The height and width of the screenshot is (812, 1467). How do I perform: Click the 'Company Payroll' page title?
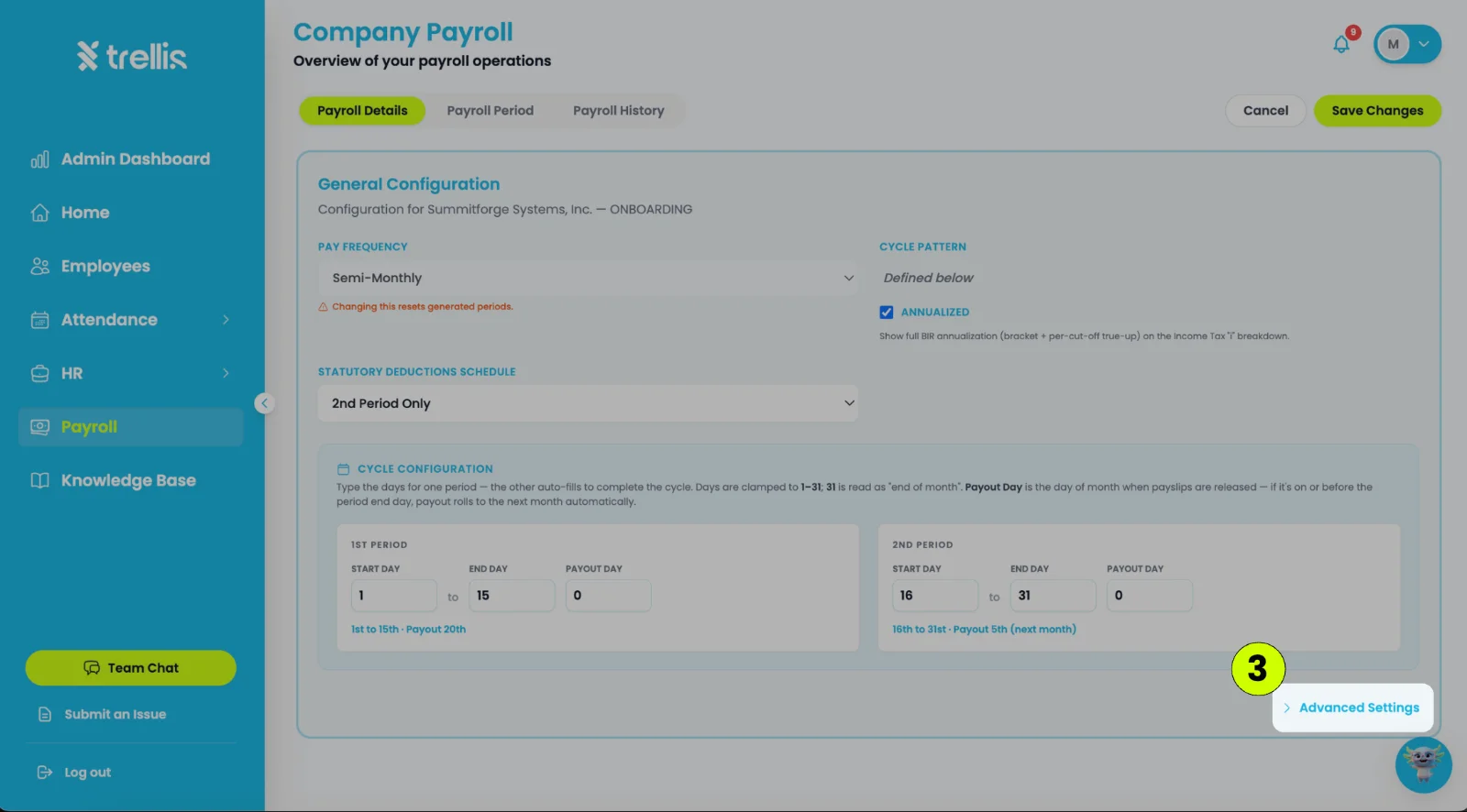pyautogui.click(x=403, y=32)
